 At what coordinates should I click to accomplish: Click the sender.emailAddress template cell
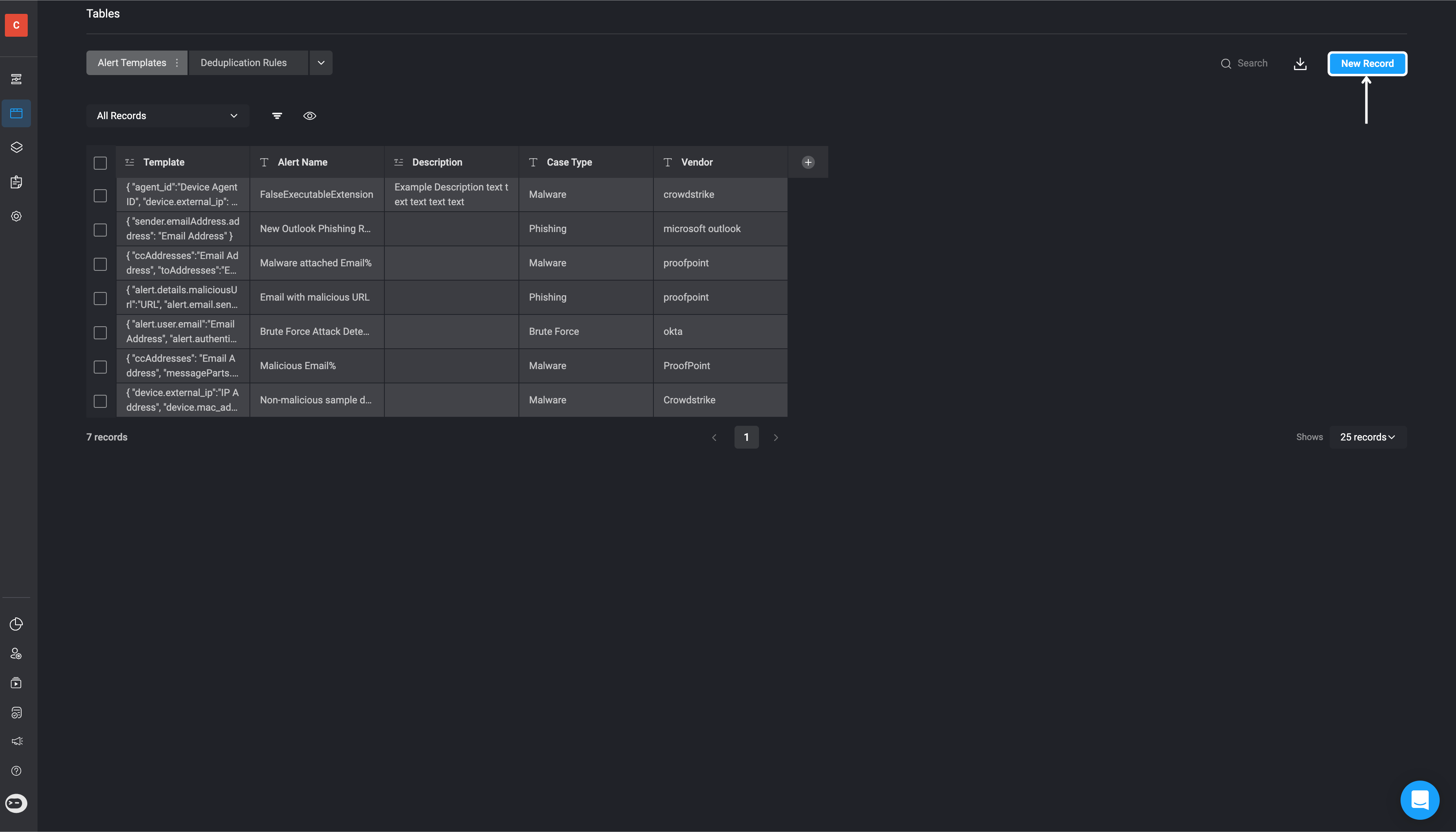183,229
